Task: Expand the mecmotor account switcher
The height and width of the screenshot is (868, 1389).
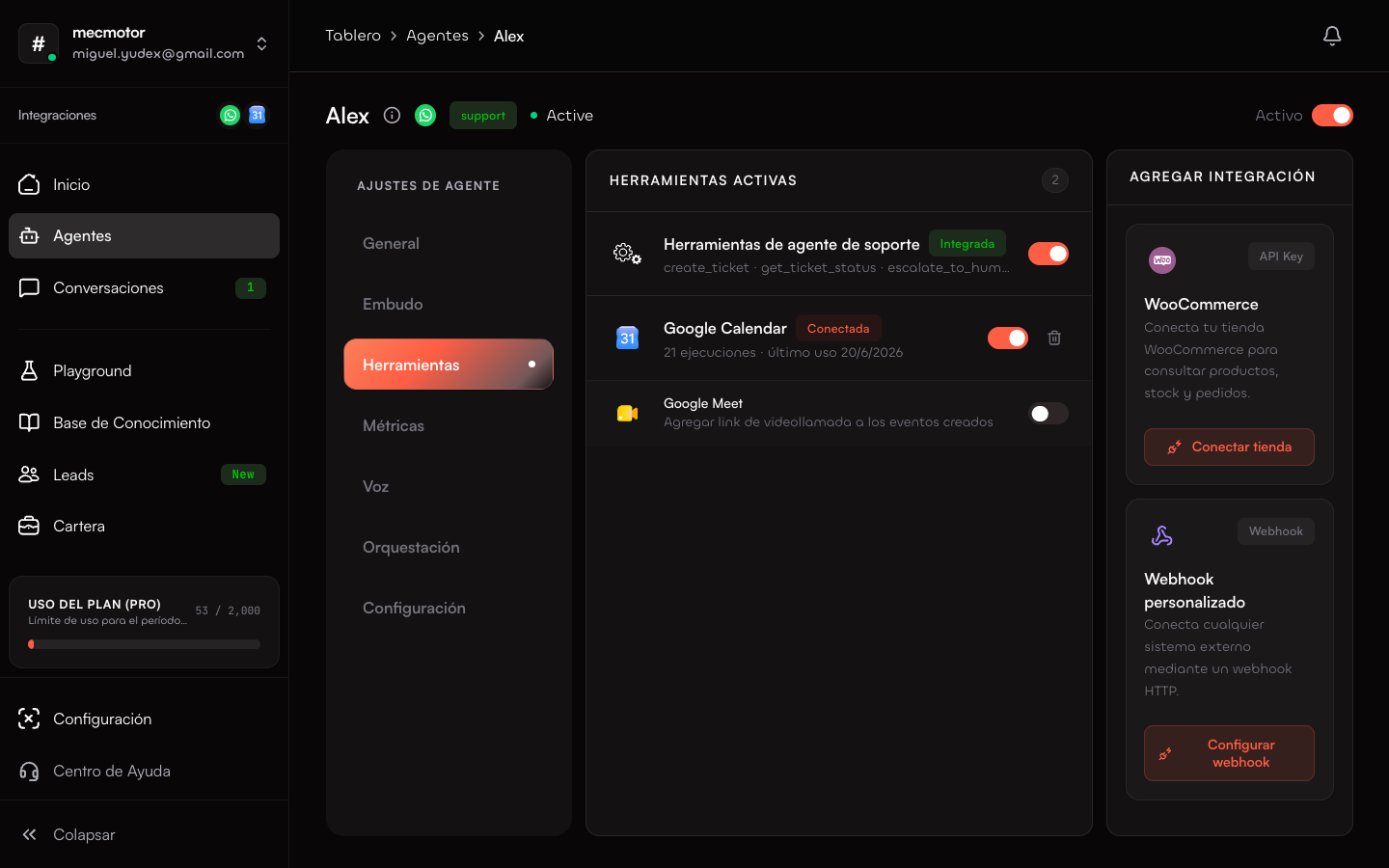Action: pos(261,43)
